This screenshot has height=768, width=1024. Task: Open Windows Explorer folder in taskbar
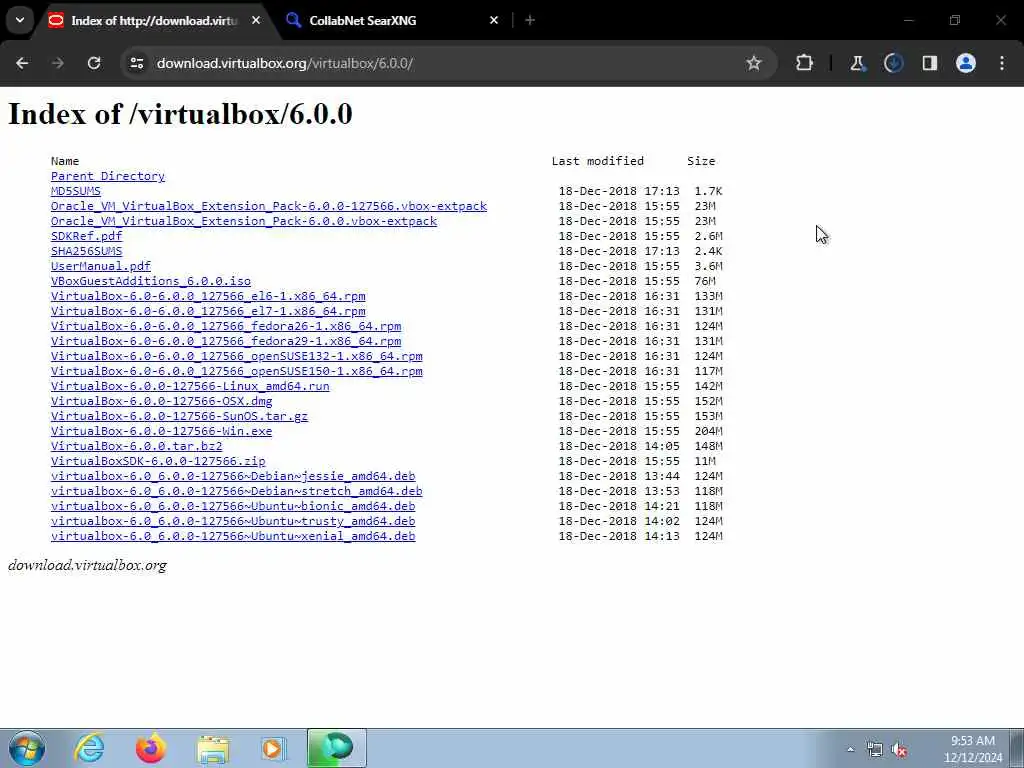(213, 748)
